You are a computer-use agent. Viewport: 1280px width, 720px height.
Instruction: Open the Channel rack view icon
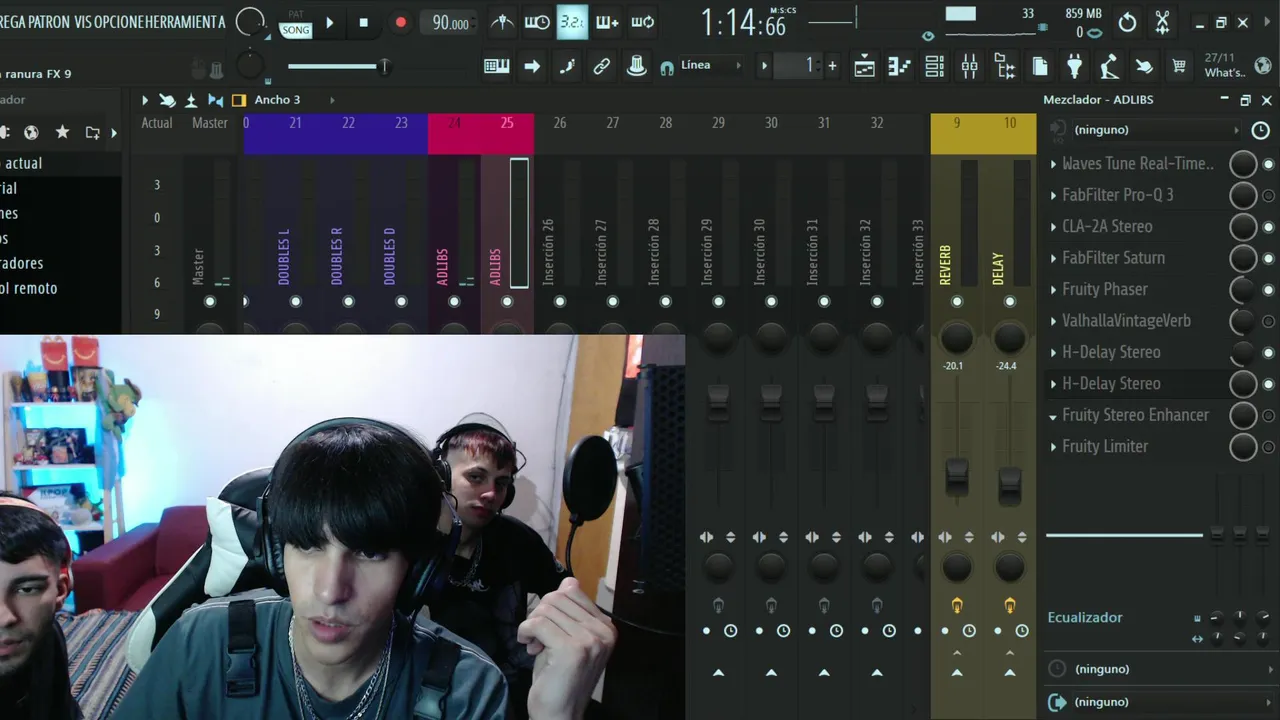coord(934,67)
